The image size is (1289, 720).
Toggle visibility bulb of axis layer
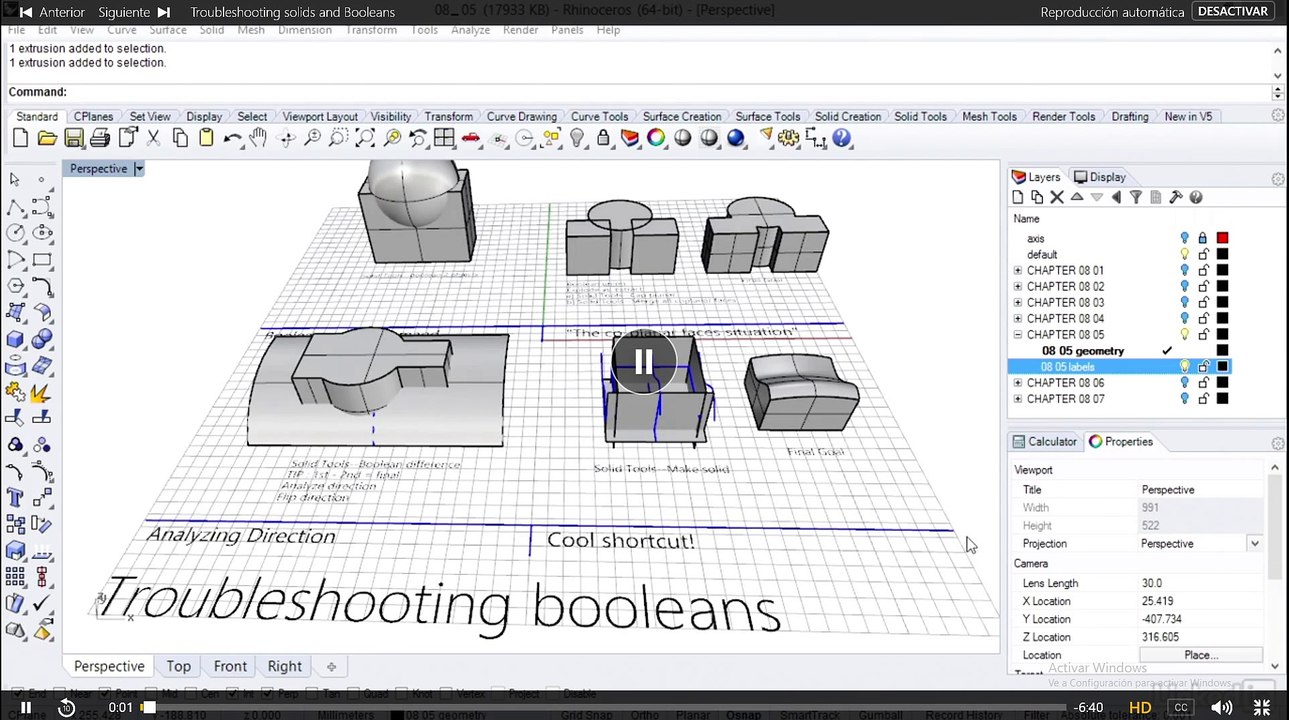[x=1185, y=239]
